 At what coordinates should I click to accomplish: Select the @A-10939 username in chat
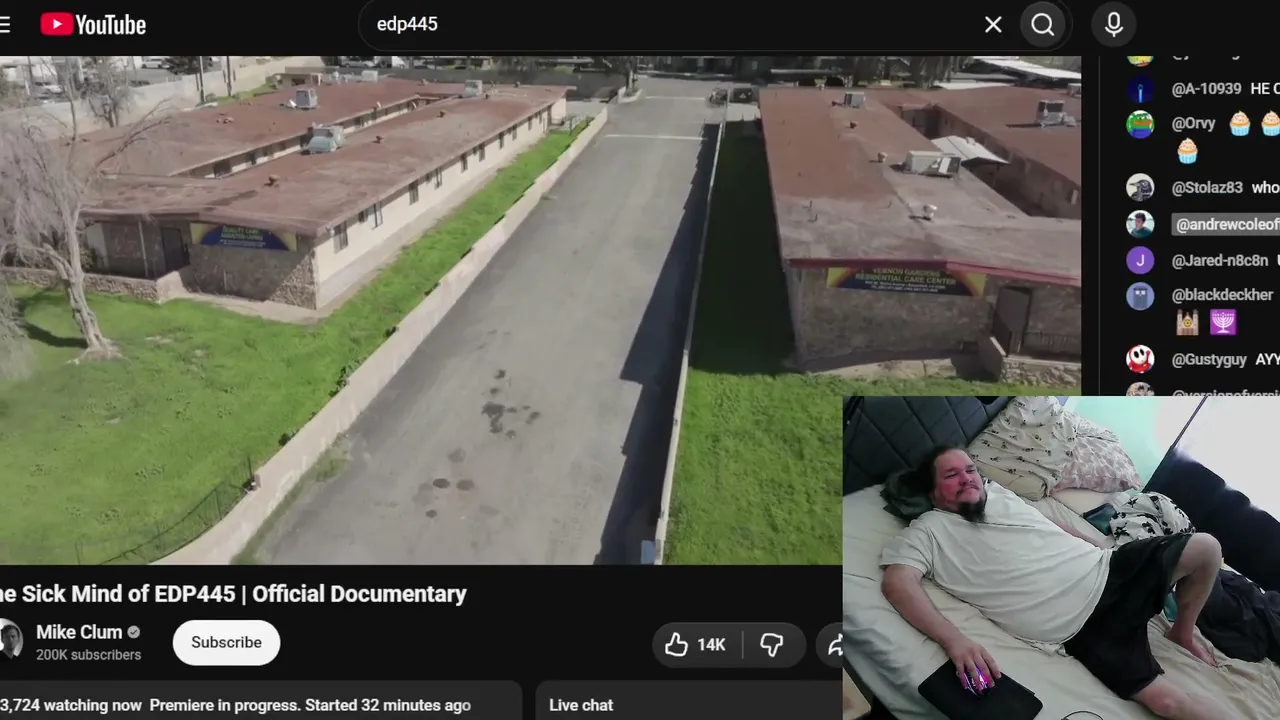pyautogui.click(x=1207, y=89)
